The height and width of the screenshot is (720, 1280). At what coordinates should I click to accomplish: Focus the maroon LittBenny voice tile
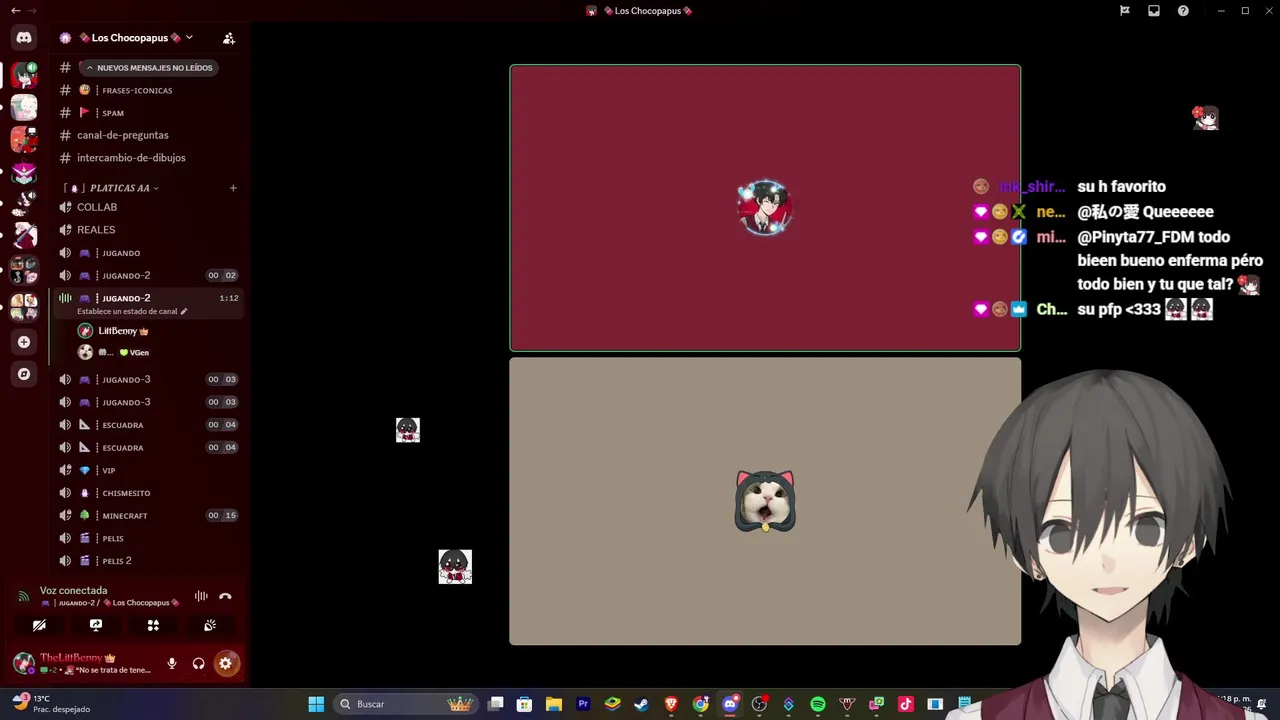pos(765,208)
